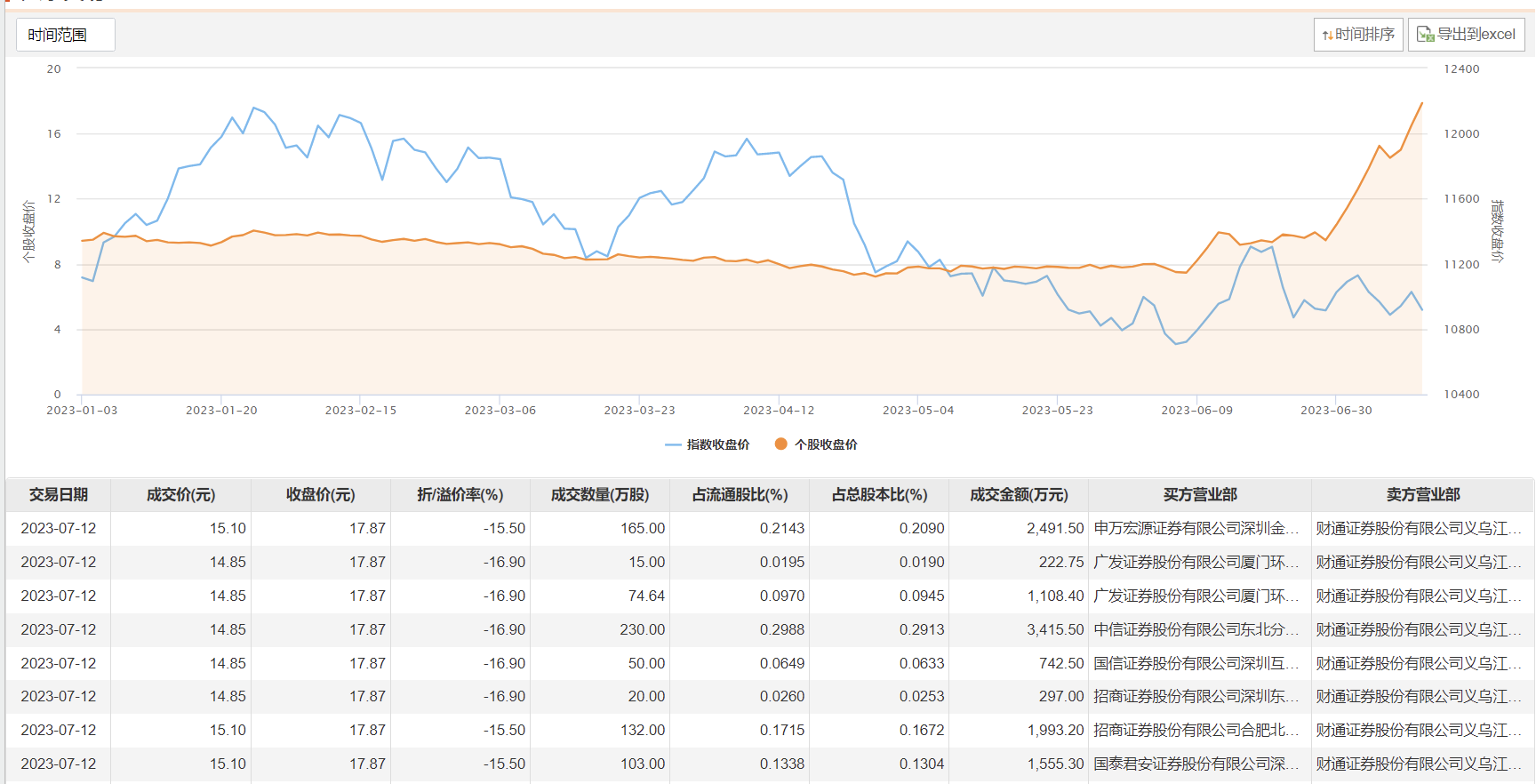Click the 2023-03-23 x-axis date label

tap(639, 411)
